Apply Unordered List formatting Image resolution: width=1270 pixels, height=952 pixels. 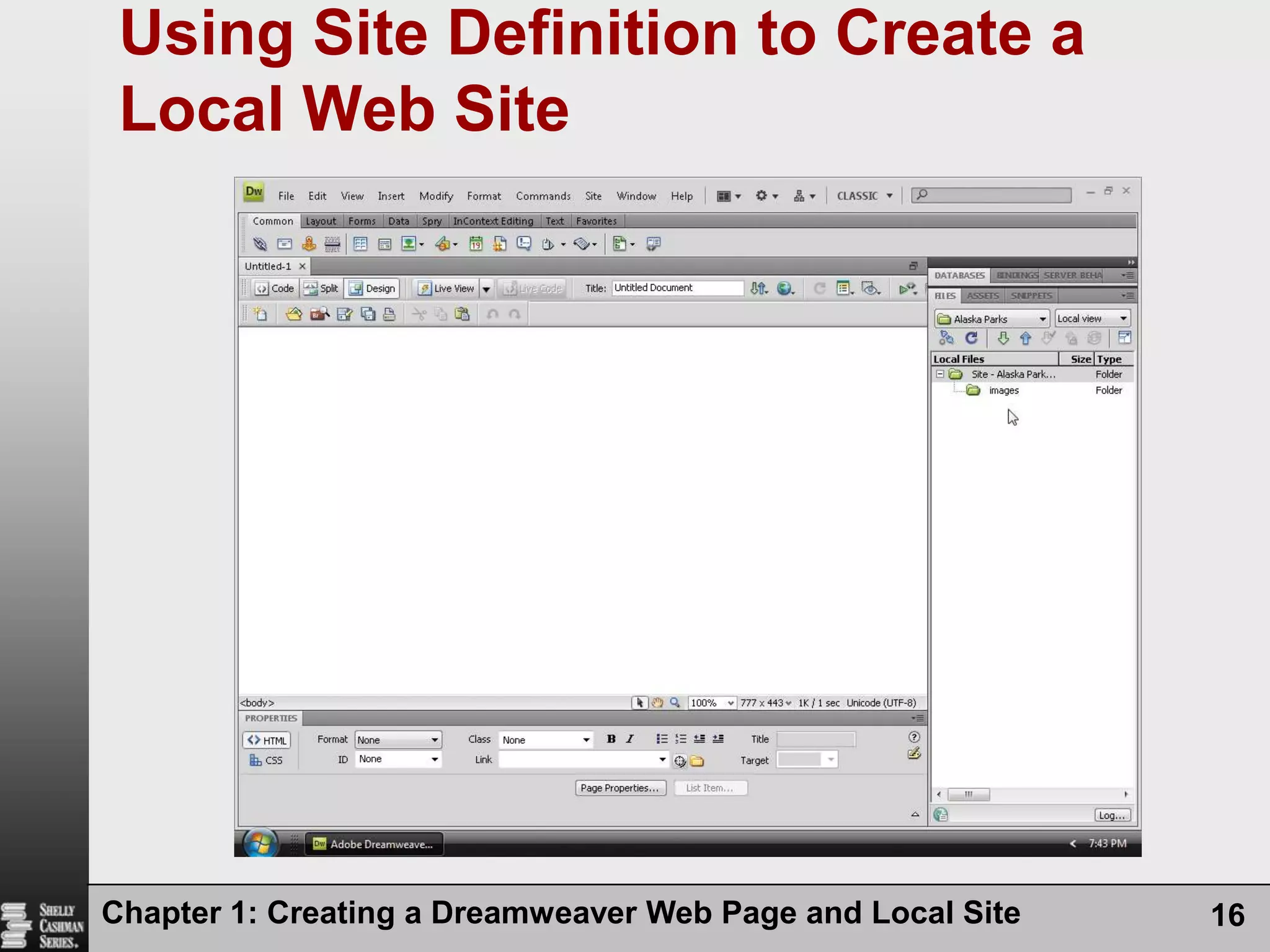662,739
